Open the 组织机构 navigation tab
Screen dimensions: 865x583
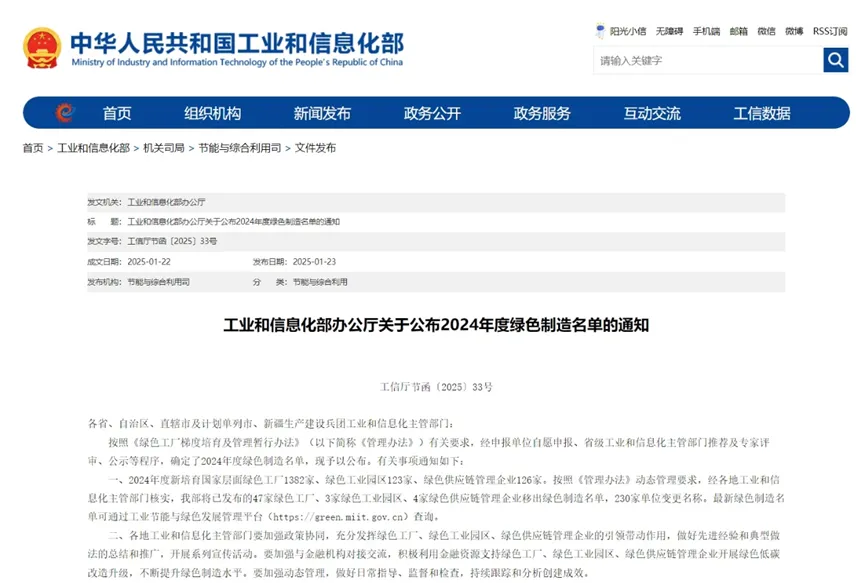pyautogui.click(x=212, y=113)
